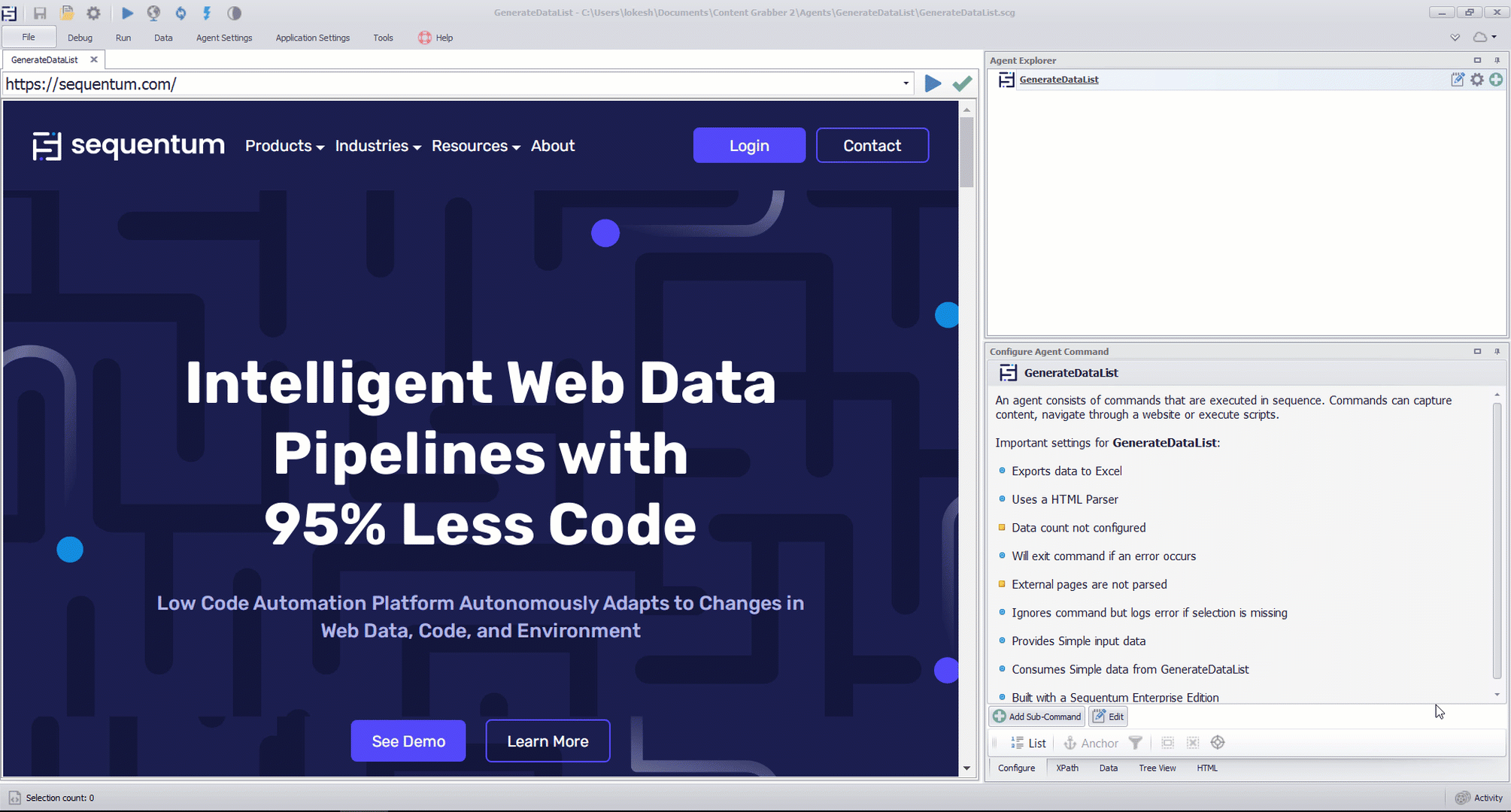Screen dimensions: 1511x812
Task: Click the Run agent play button
Action: click(x=127, y=13)
